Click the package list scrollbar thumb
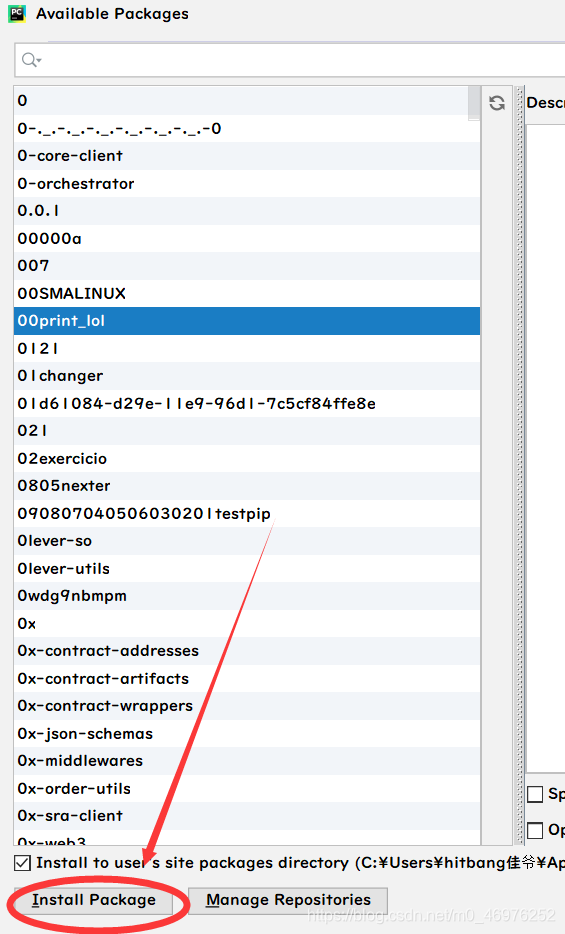The image size is (565, 934). coord(474,102)
